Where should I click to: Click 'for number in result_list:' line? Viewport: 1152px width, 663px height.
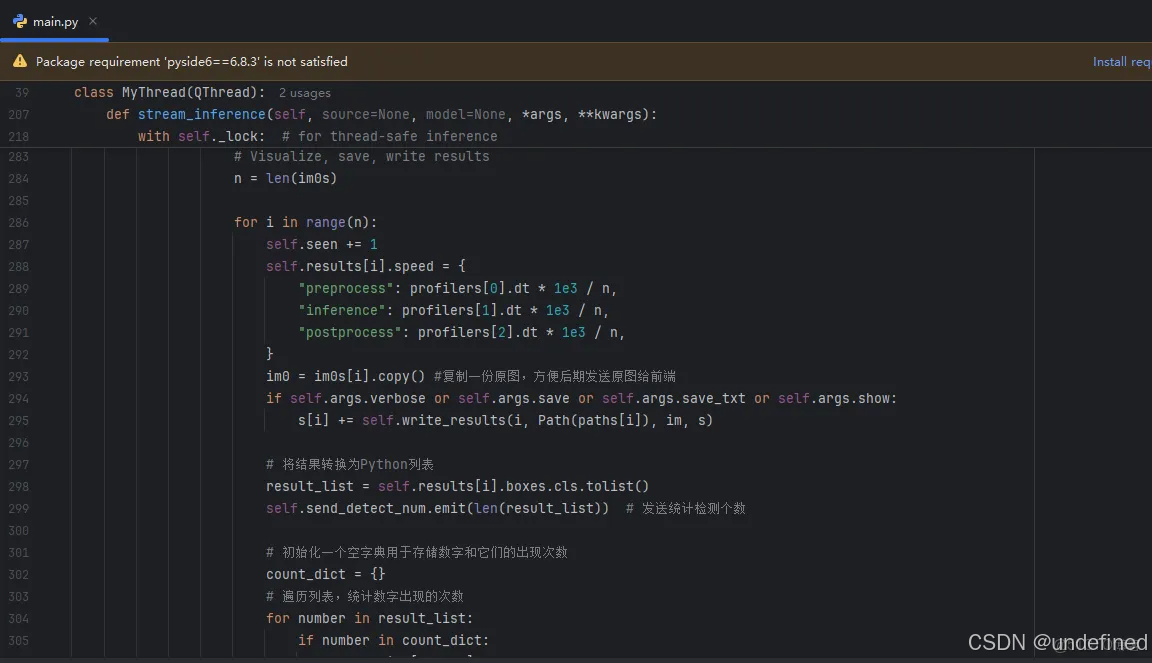[370, 618]
